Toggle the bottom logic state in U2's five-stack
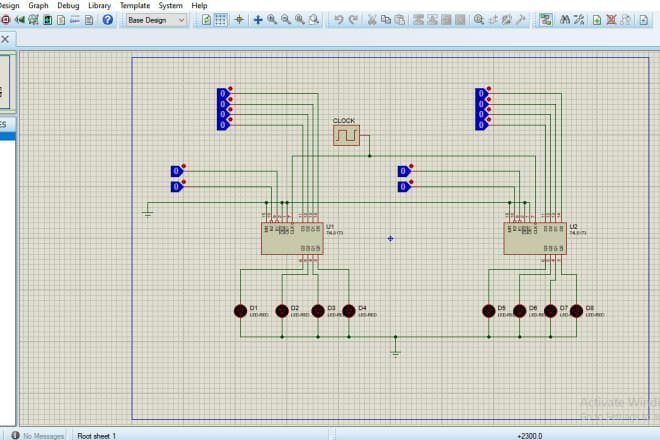This screenshot has height=440, width=660. (482, 125)
